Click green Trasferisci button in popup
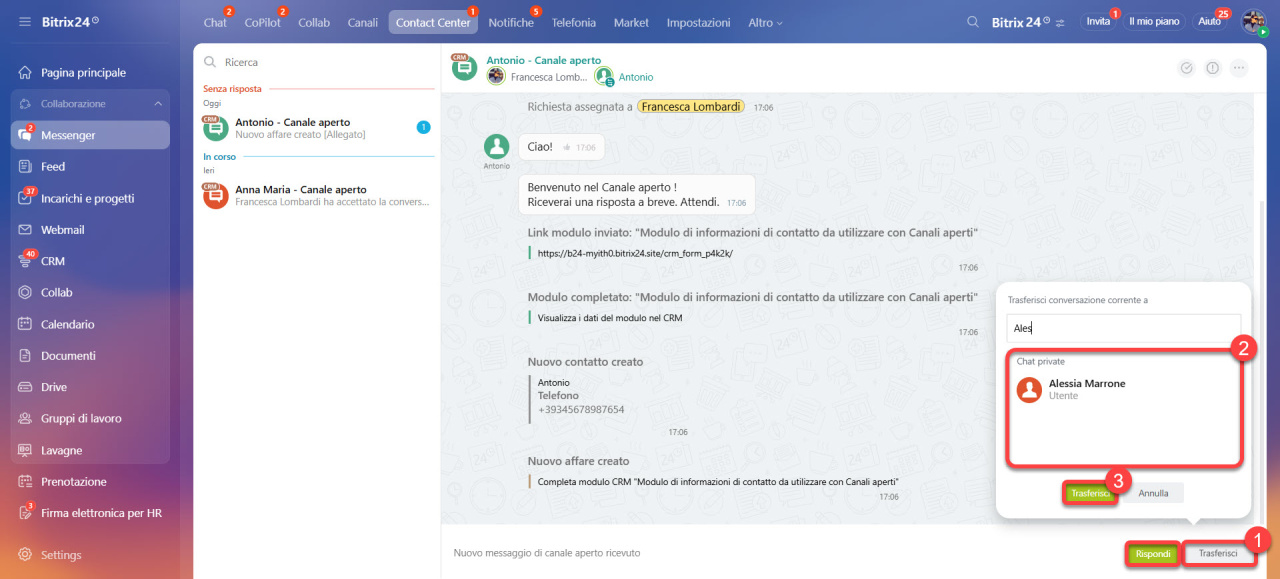 1090,493
